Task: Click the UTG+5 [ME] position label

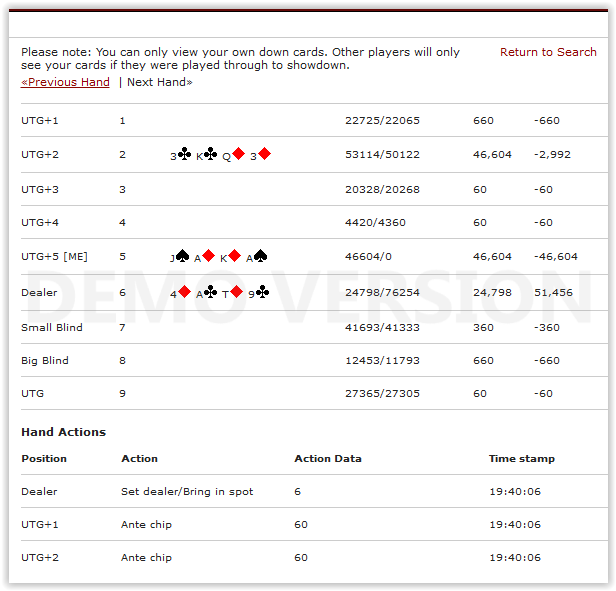Action: 54,257
